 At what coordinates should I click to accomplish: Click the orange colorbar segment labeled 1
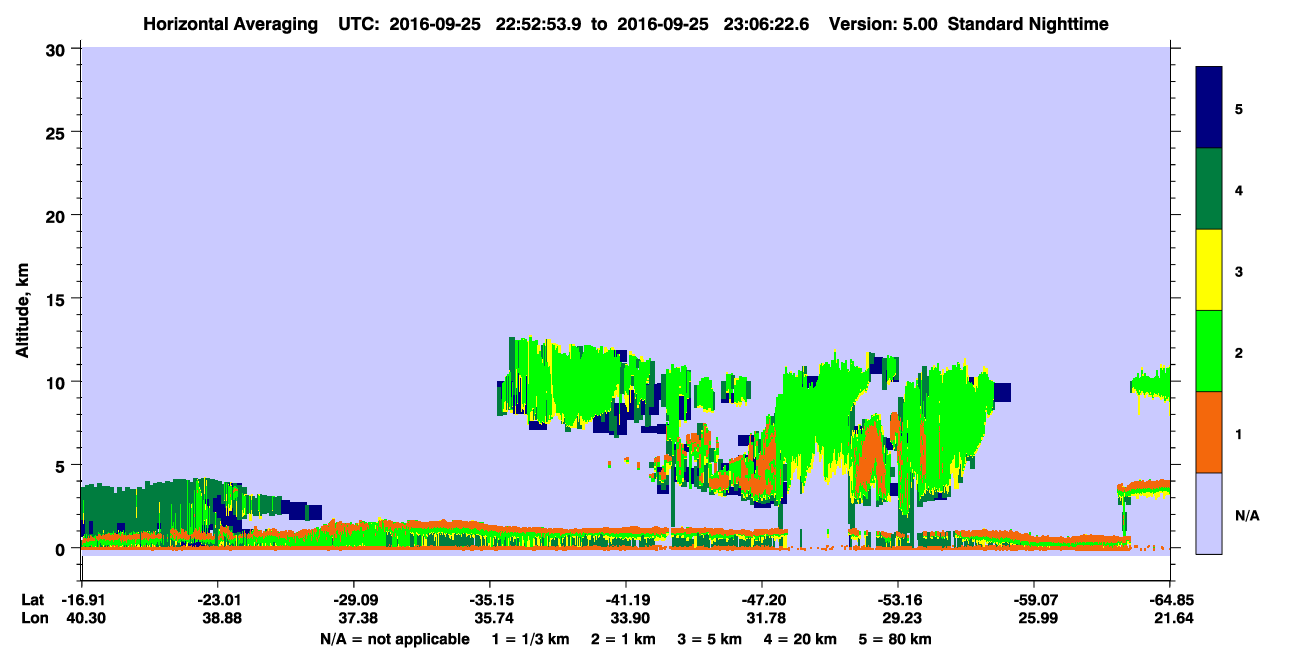(x=1209, y=432)
